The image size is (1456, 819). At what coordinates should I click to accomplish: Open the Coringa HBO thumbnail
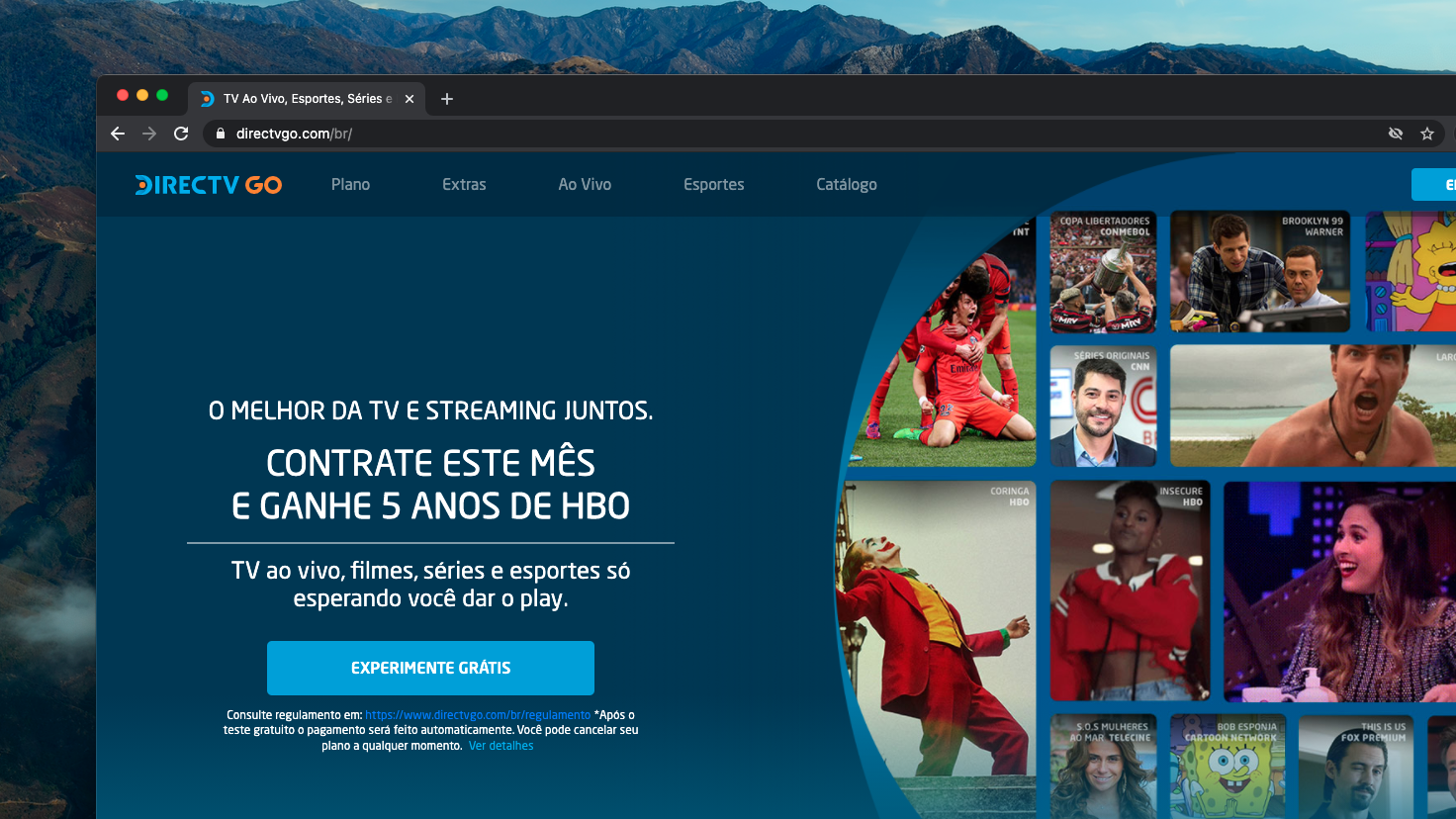click(x=936, y=650)
